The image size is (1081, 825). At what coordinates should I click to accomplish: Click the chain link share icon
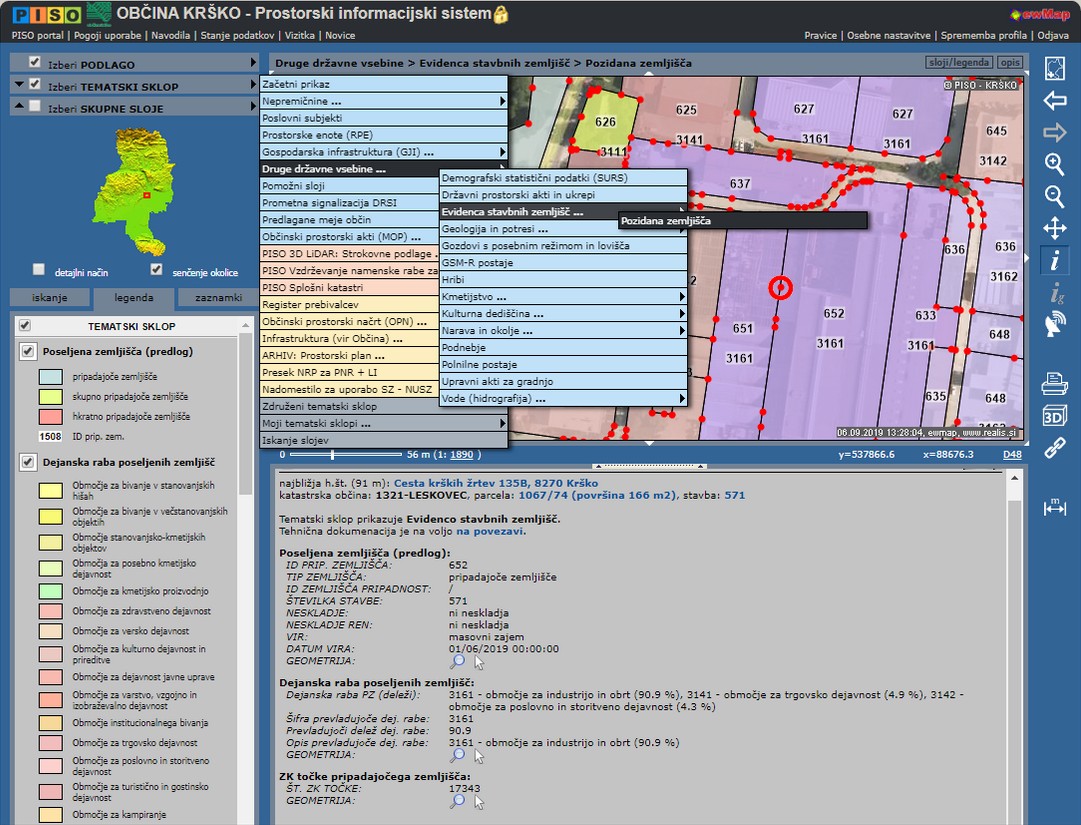(1054, 448)
